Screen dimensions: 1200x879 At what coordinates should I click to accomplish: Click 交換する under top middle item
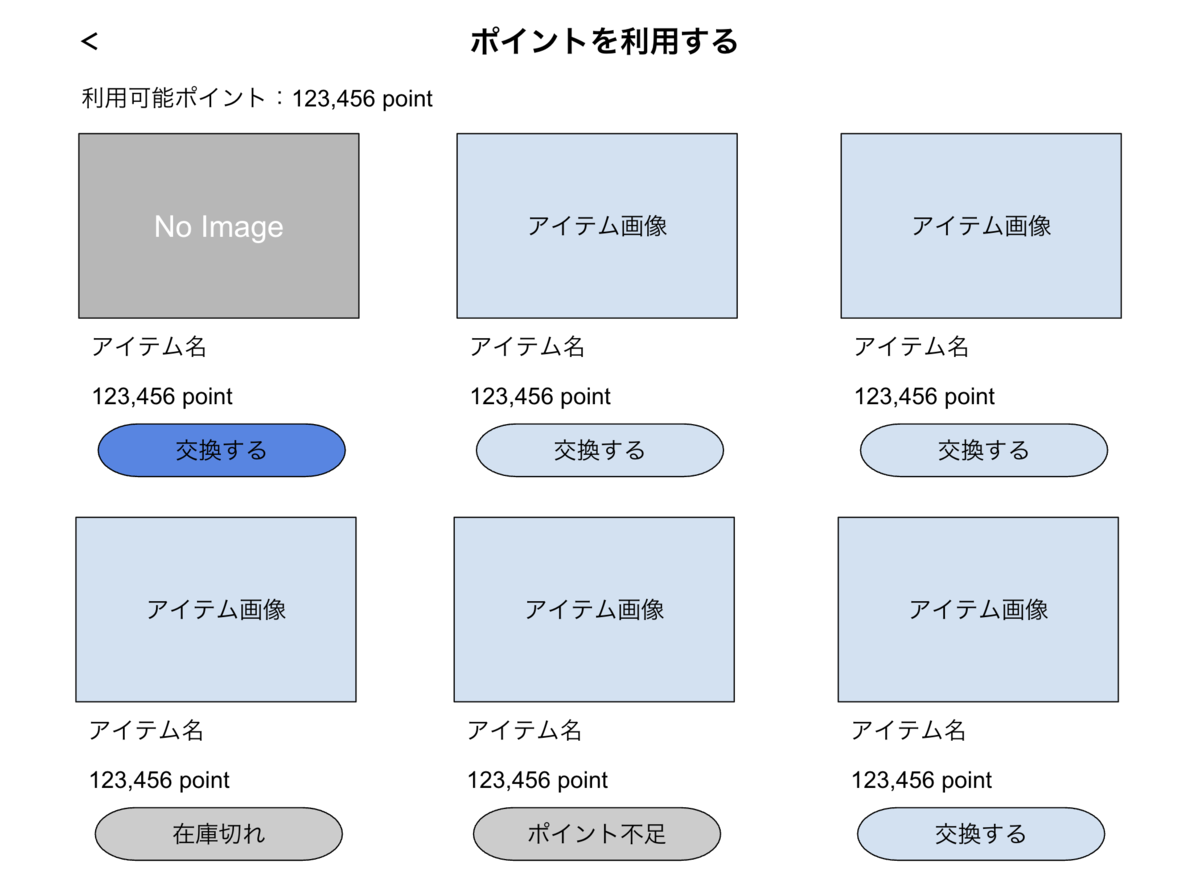[x=599, y=450]
